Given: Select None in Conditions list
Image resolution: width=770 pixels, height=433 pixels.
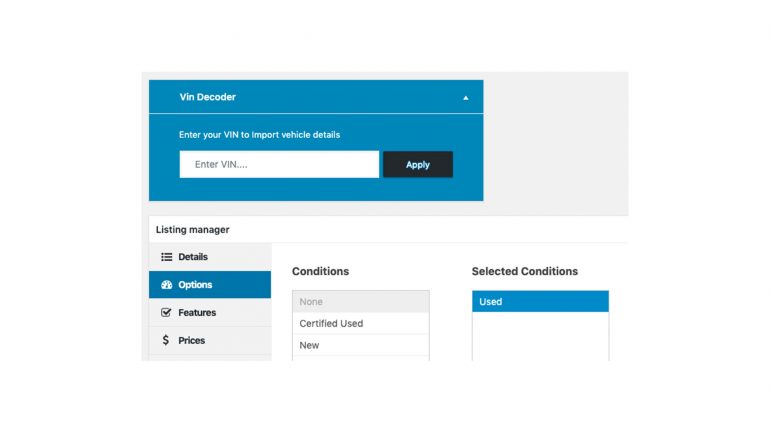Looking at the screenshot, I should pyautogui.click(x=361, y=301).
